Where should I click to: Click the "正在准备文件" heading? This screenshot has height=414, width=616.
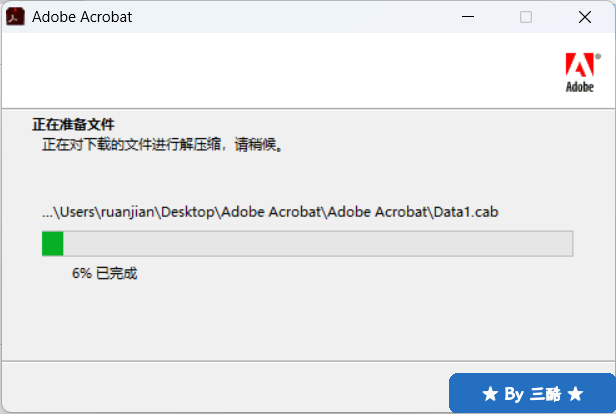(73, 125)
